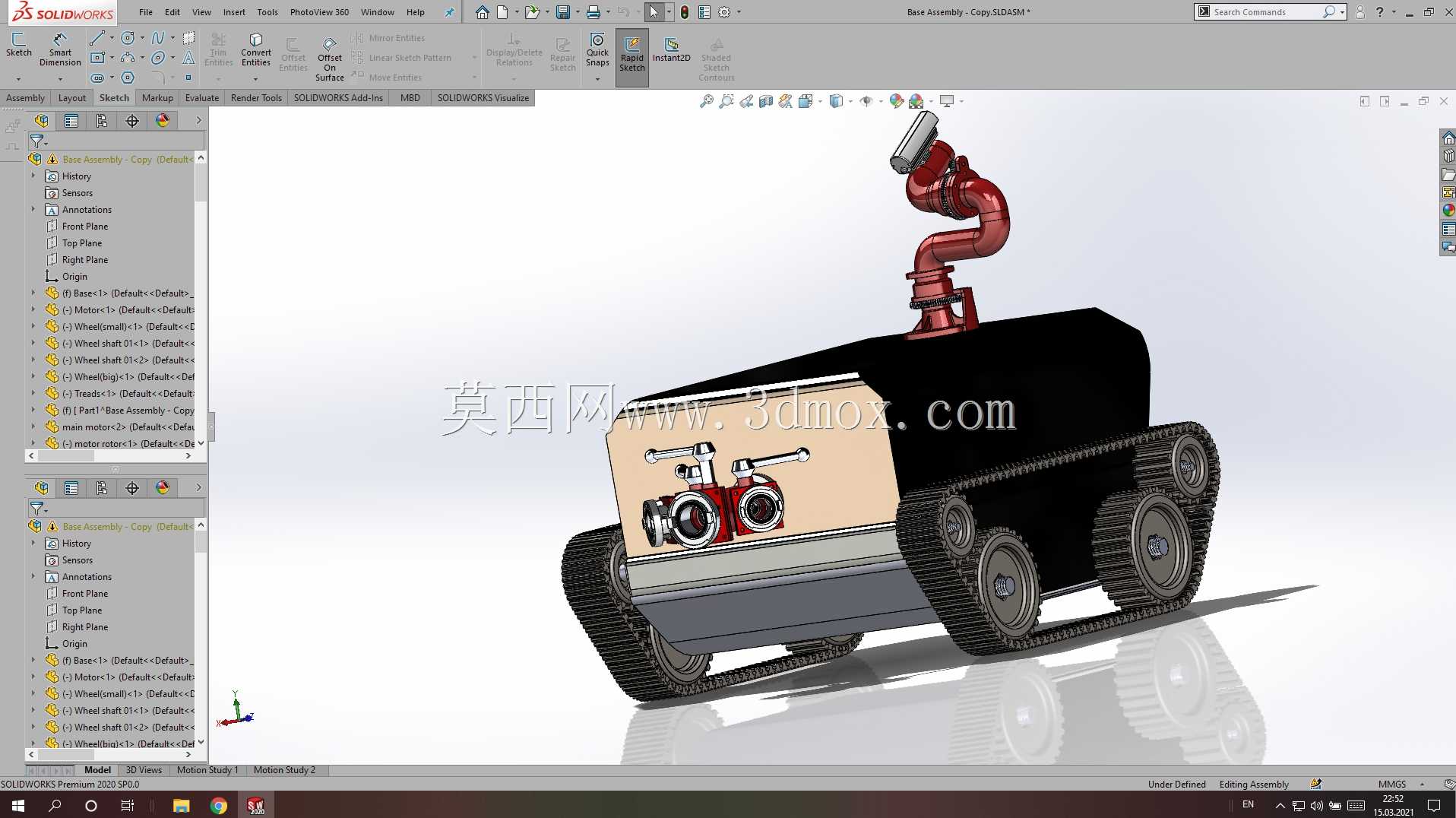Open File Explorer from taskbar
Image resolution: width=1456 pixels, height=818 pixels.
pyautogui.click(x=181, y=806)
